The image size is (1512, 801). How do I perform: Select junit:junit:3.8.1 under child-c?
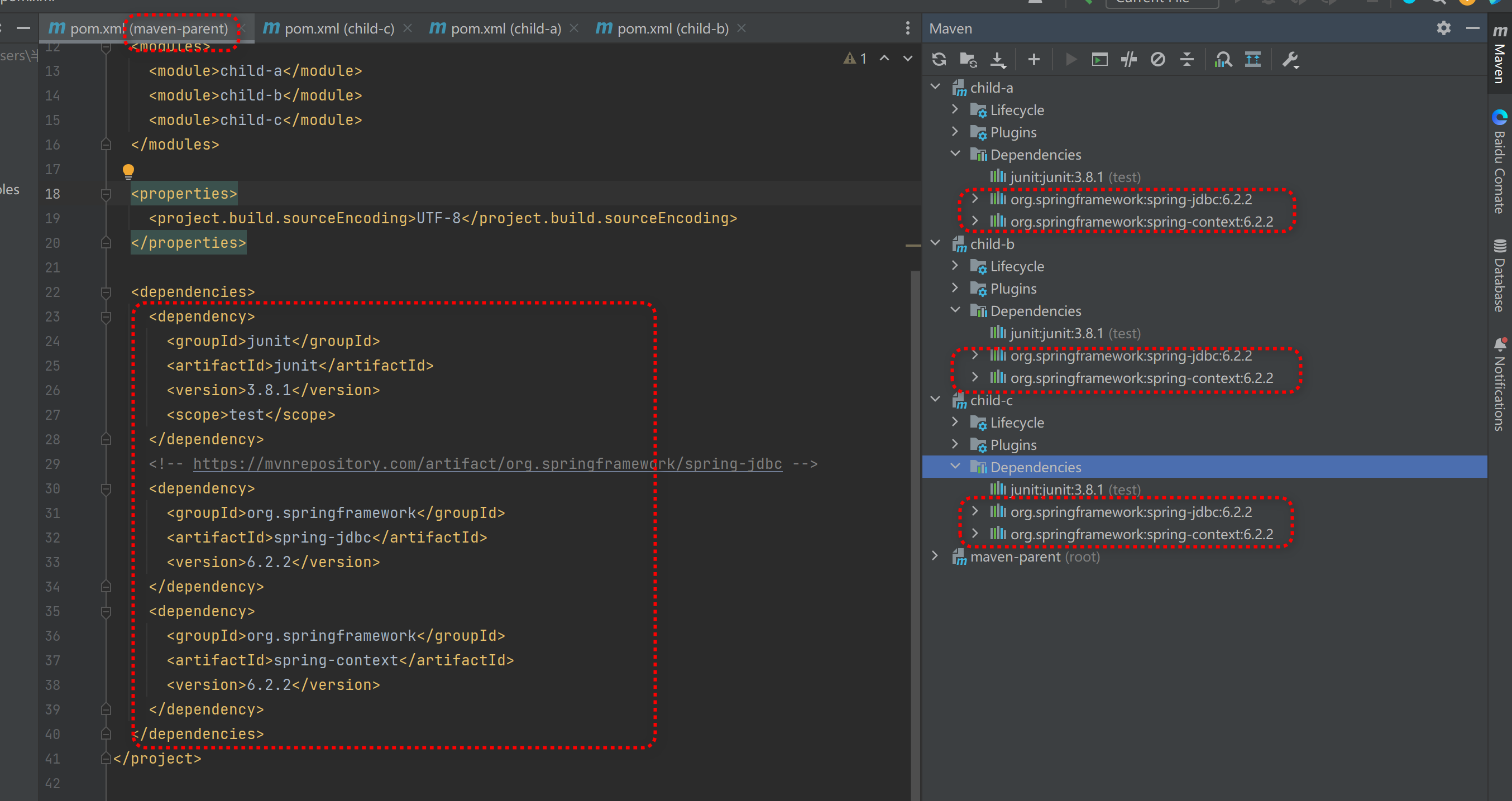tap(1065, 489)
